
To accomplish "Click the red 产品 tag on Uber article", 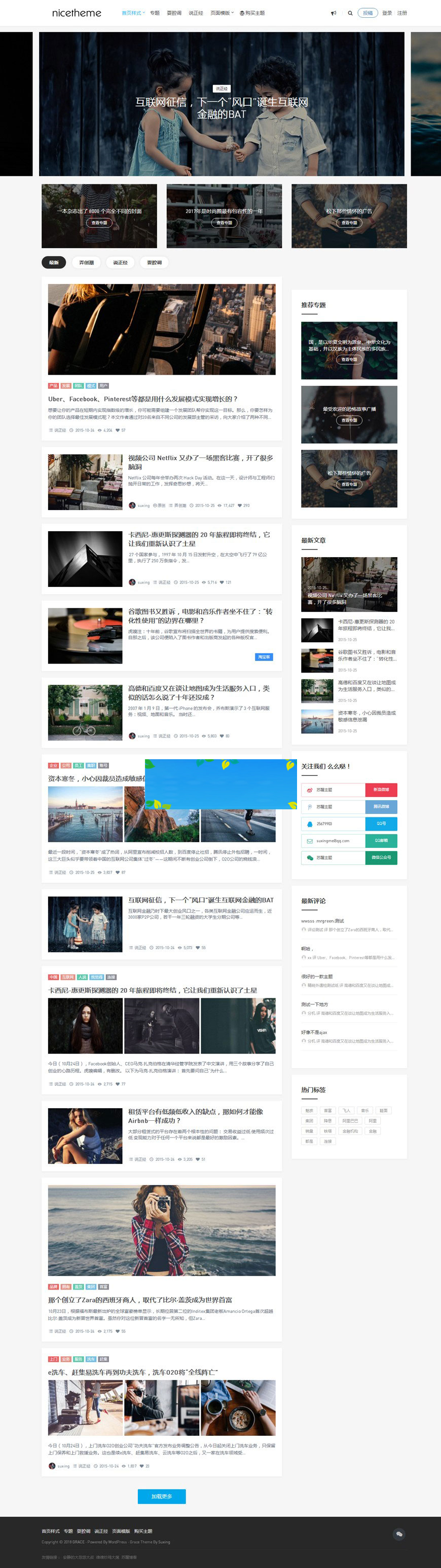I will 53,386.
